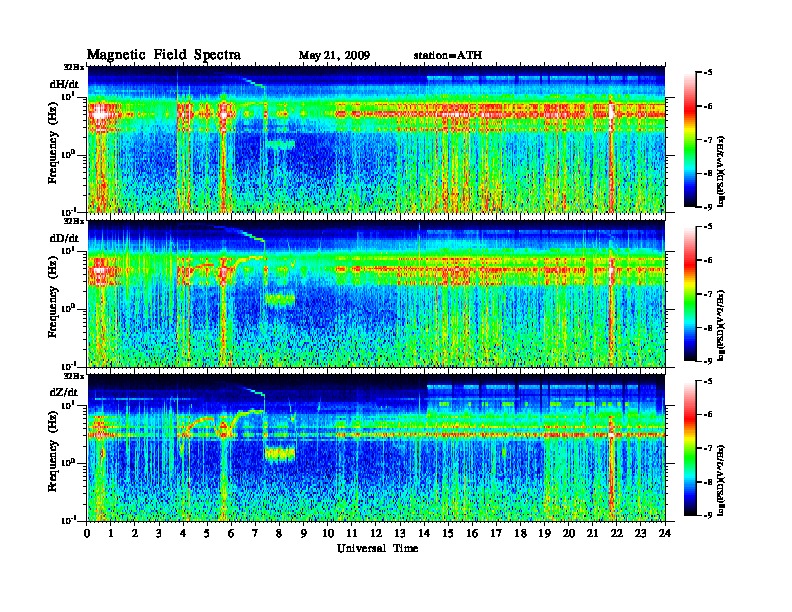Click the 'station=ATH' label
792x612 pixels.
click(448, 56)
